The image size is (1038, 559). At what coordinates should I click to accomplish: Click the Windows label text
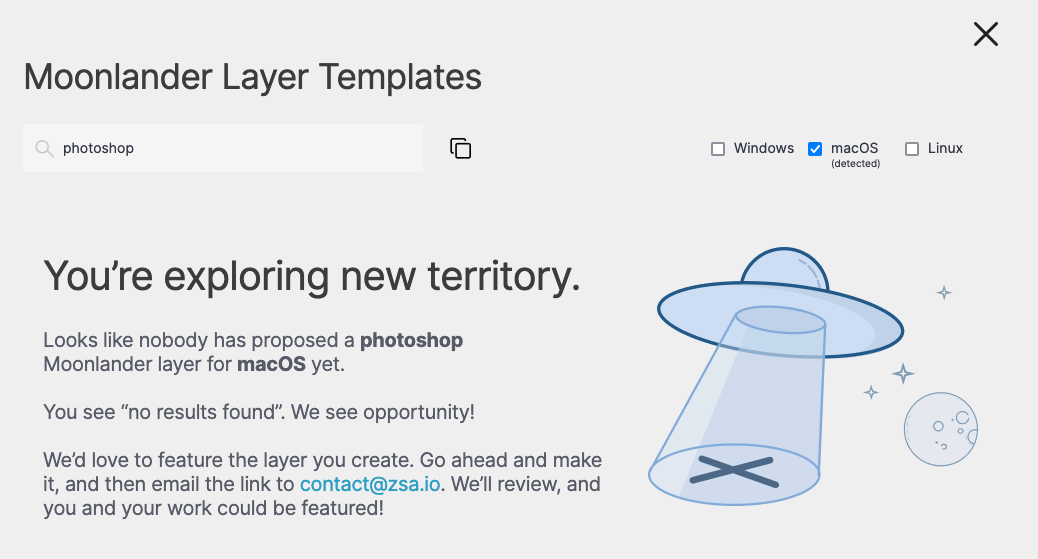[x=763, y=148]
